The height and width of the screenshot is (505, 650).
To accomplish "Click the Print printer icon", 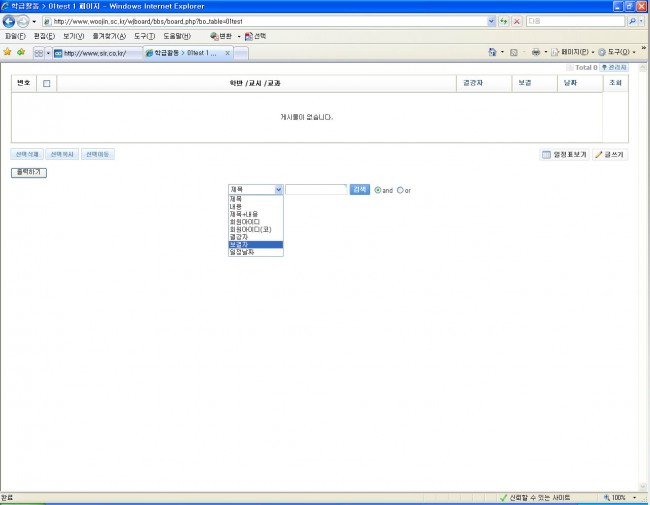I will 536,52.
